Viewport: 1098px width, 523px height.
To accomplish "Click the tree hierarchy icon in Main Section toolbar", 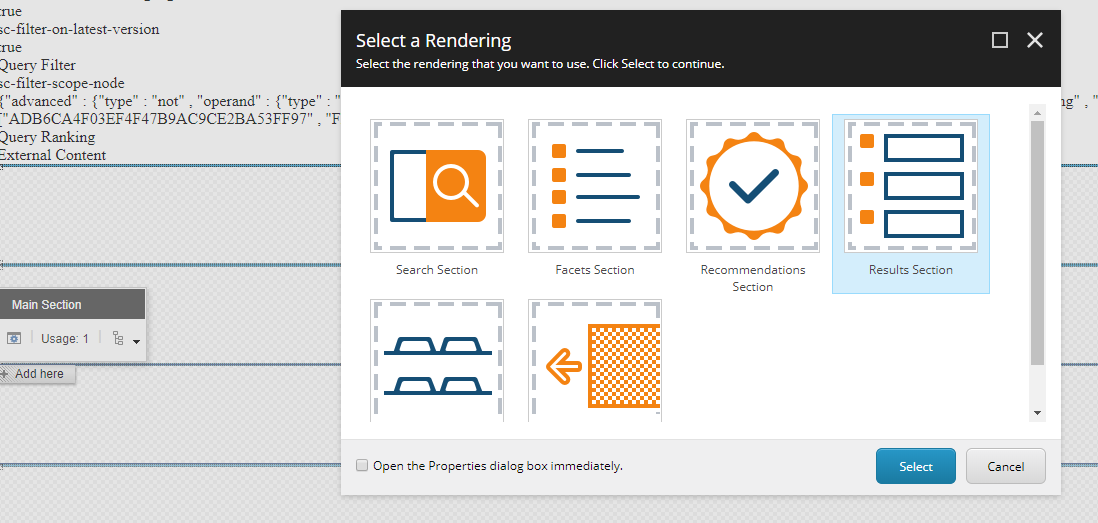I will [119, 339].
